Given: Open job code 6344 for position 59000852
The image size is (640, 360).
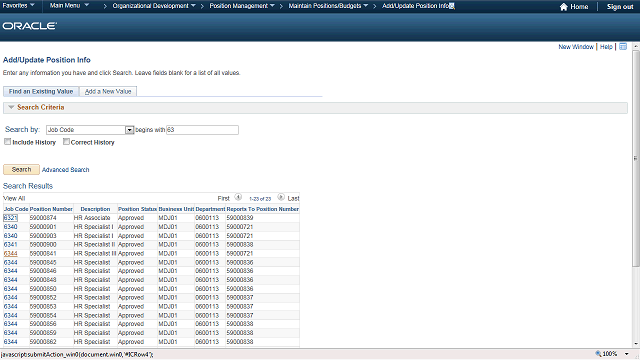Looking at the screenshot, I should click(x=11, y=298).
